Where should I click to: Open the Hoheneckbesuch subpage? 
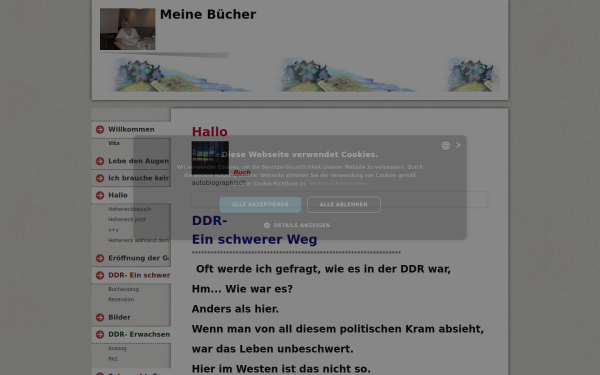click(x=129, y=209)
